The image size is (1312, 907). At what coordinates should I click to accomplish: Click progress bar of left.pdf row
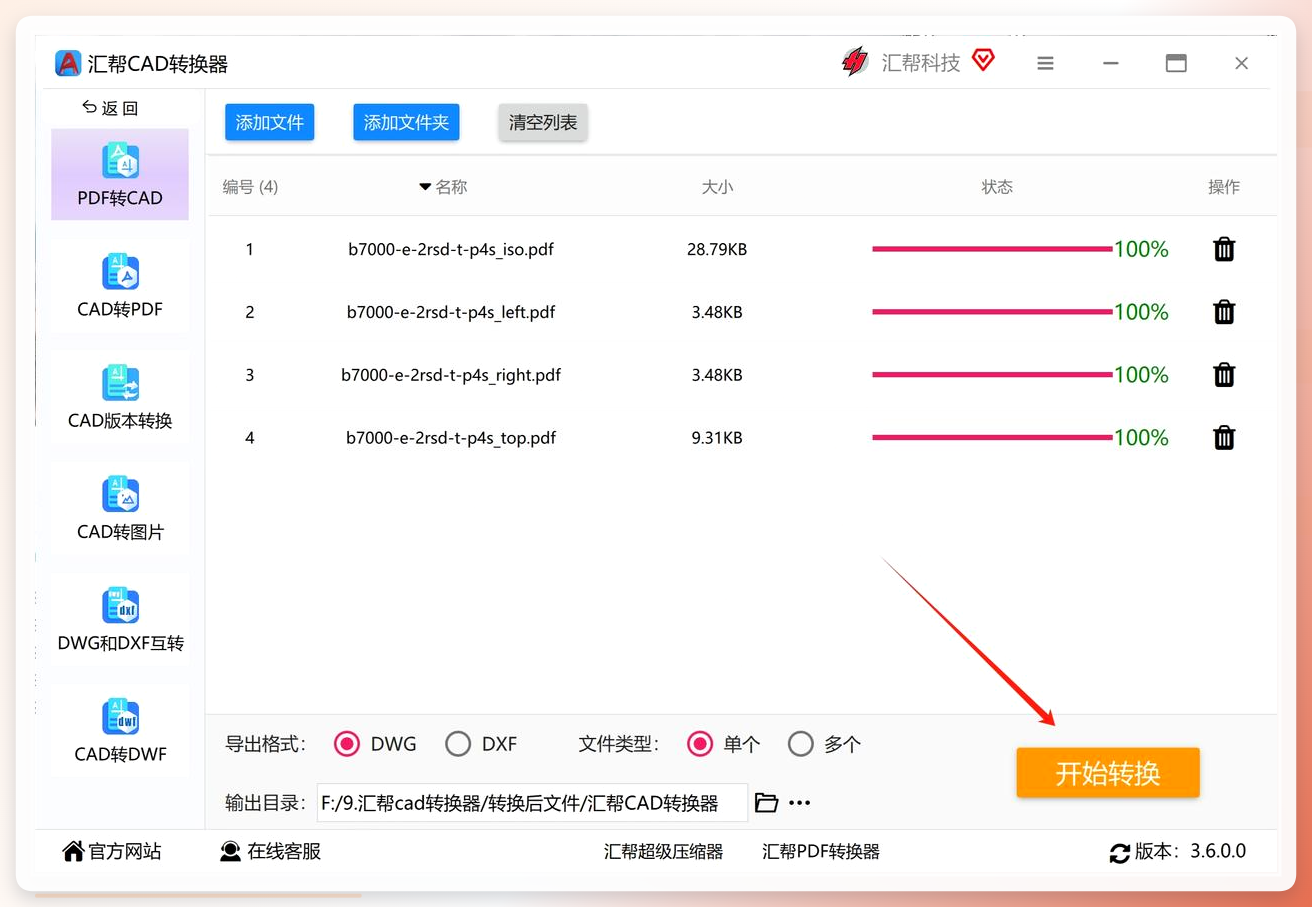pyautogui.click(x=992, y=312)
